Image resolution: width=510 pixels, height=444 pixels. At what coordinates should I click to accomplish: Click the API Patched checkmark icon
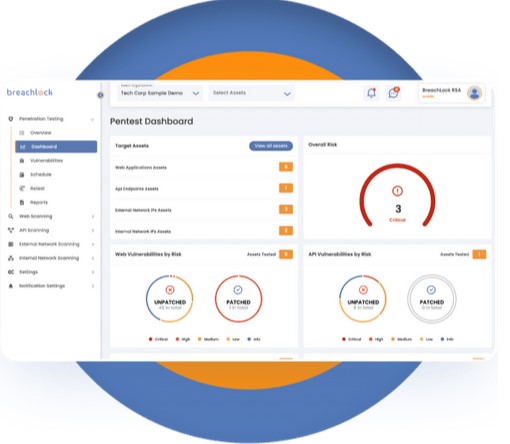click(431, 289)
